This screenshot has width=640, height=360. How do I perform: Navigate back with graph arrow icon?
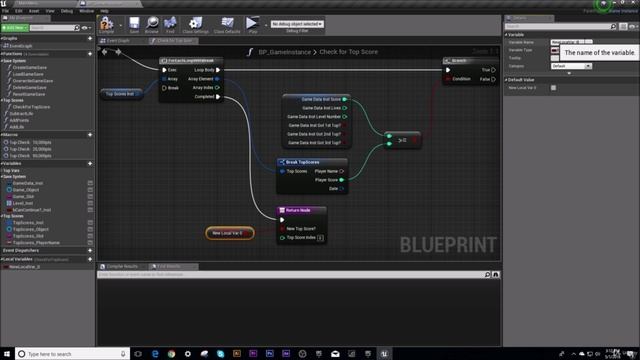(x=105, y=52)
